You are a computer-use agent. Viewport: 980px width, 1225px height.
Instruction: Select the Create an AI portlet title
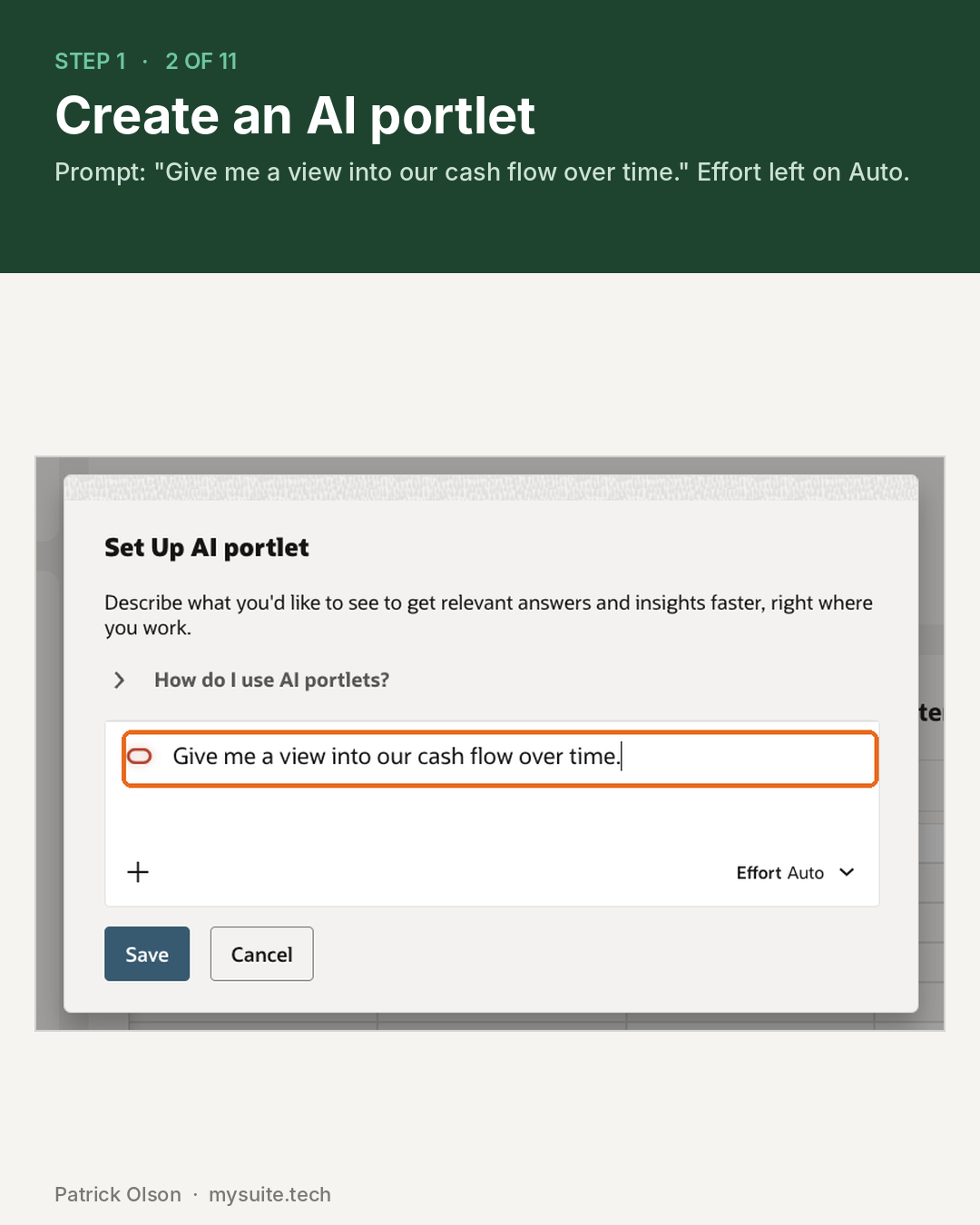point(295,116)
